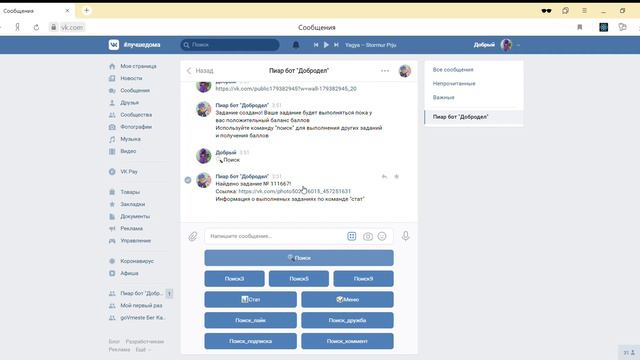The image size is (640, 360).
Task: Click the paperclip attach icon
Action: [193, 236]
